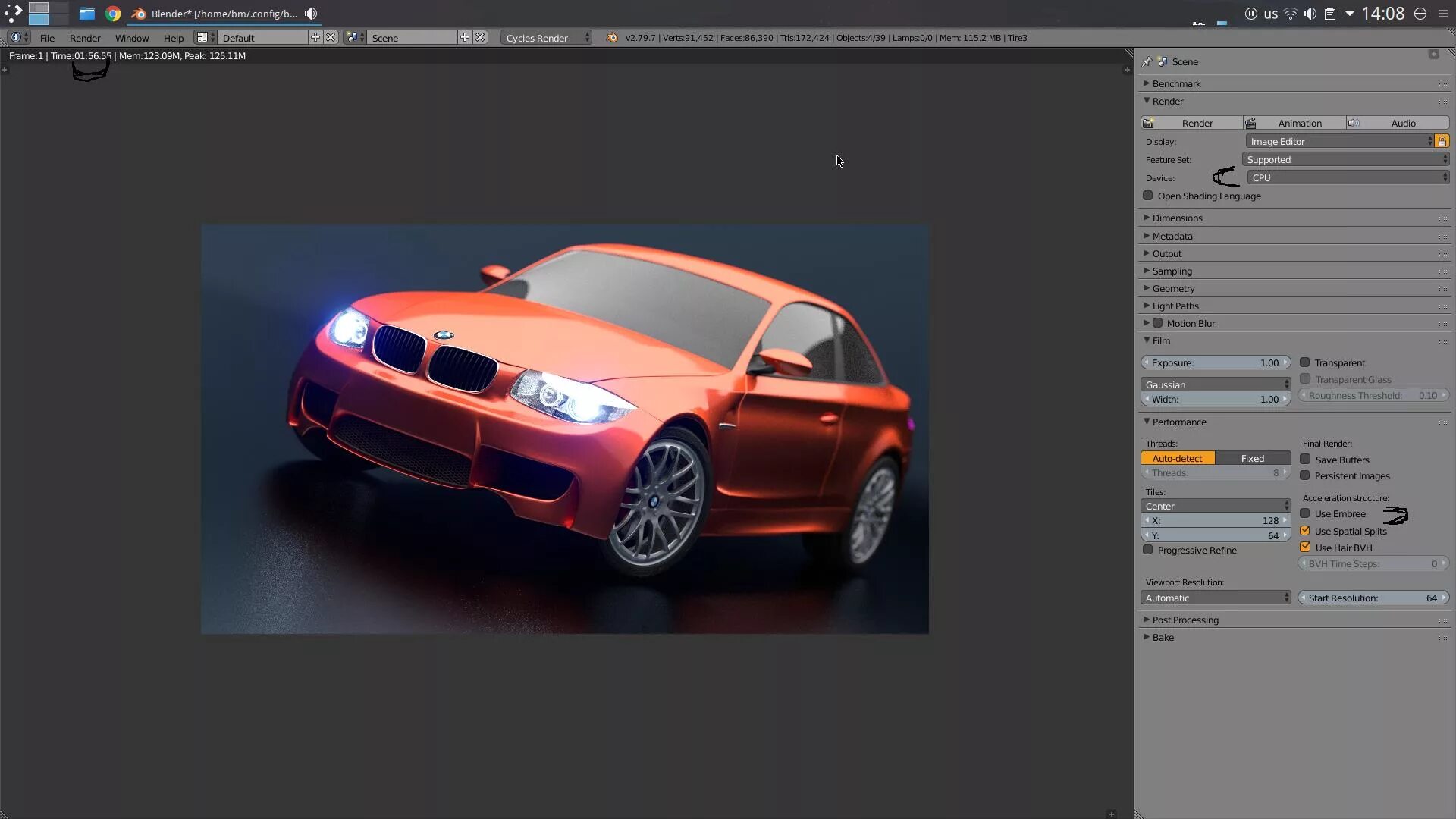Toggle the properties context pin icon
The width and height of the screenshot is (1456, 819).
point(1147,61)
